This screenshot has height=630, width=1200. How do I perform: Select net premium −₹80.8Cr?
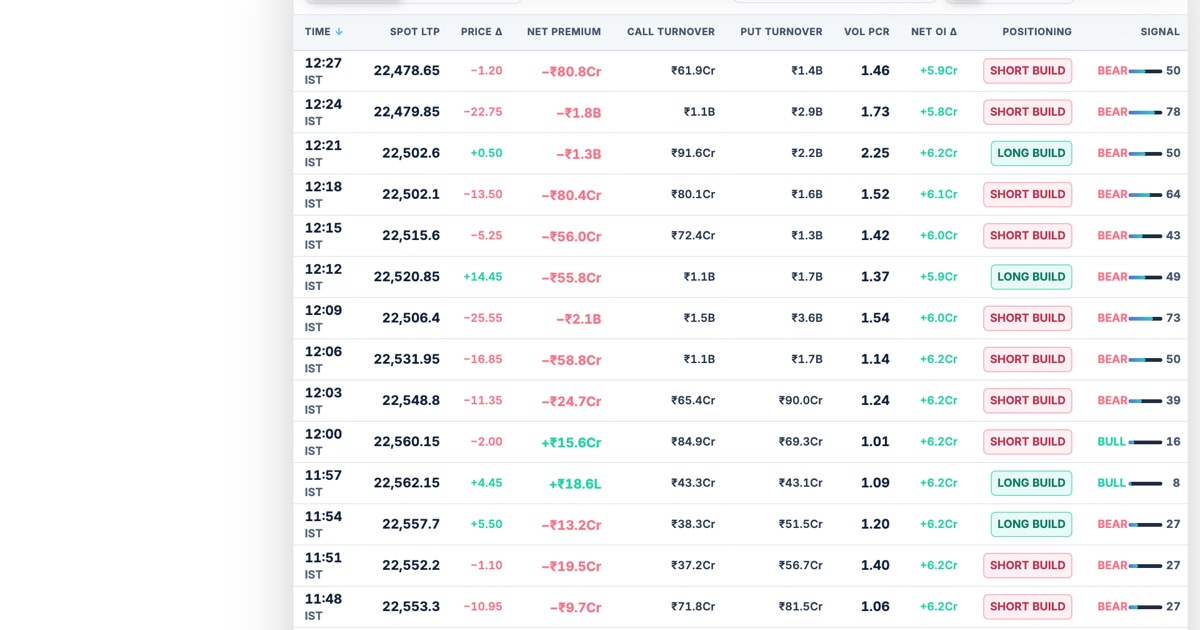tap(571, 72)
